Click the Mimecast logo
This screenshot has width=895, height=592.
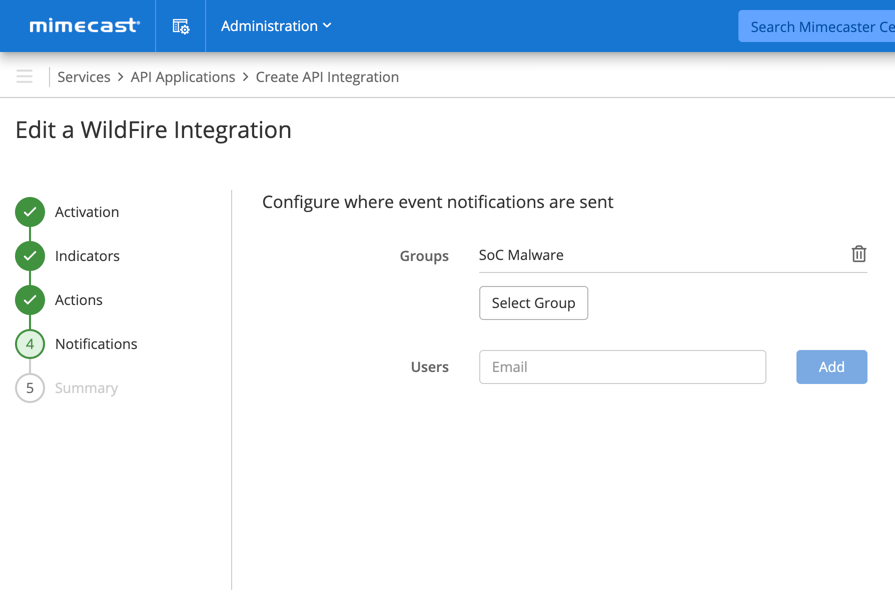point(84,26)
